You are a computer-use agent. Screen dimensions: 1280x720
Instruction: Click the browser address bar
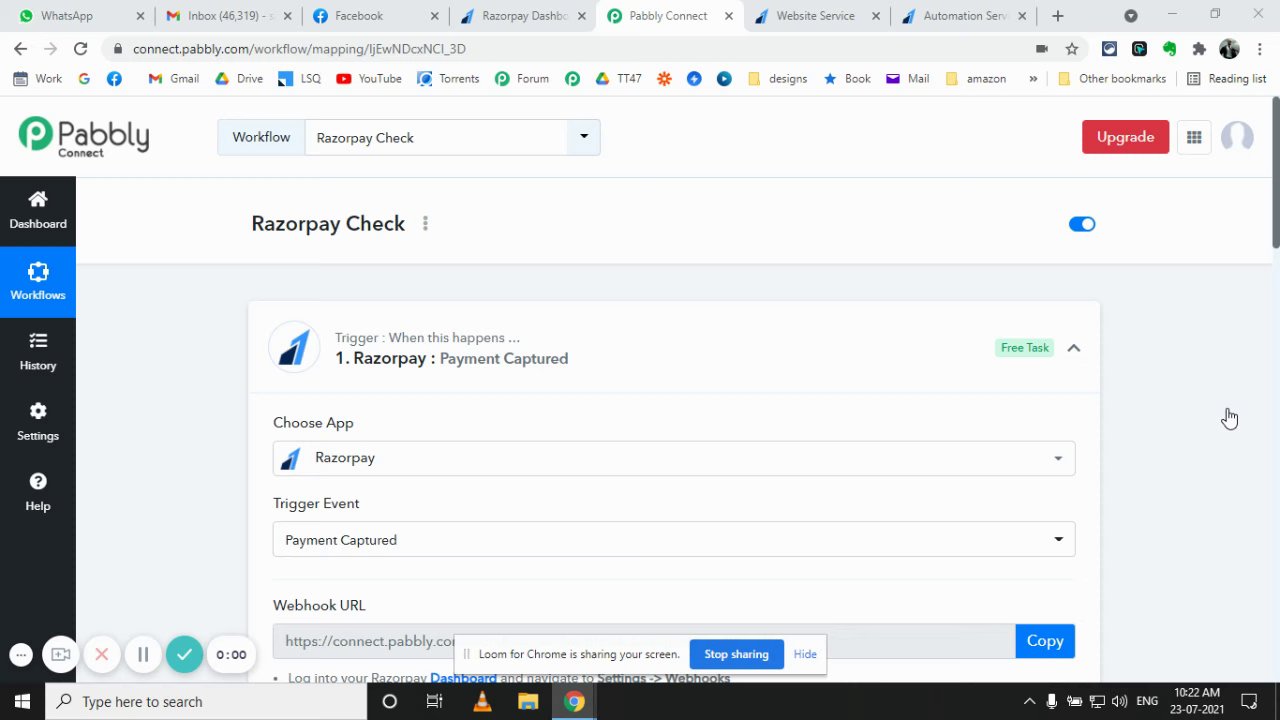point(570,49)
